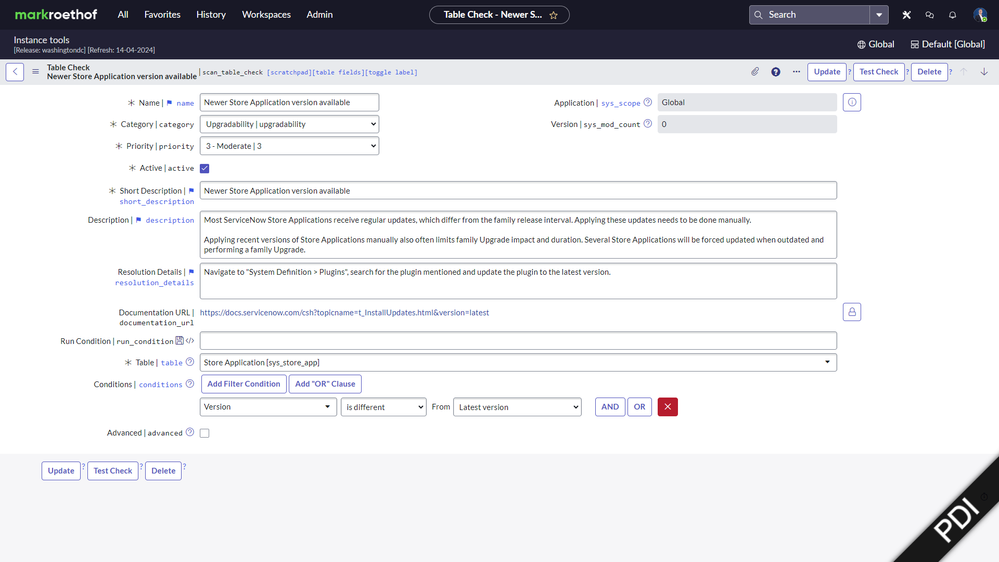Open the 'is different' operator dropdown
The height and width of the screenshot is (562, 999).
tap(384, 407)
